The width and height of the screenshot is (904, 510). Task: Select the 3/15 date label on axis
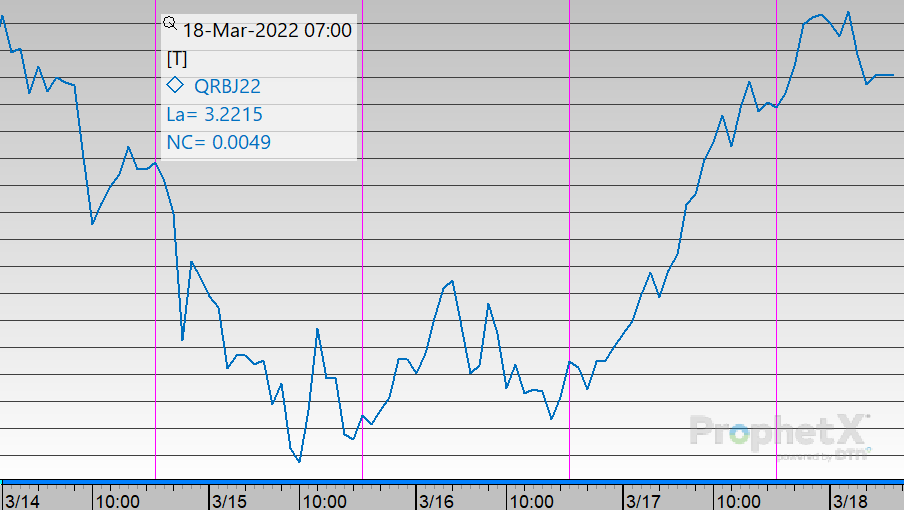pos(229,499)
